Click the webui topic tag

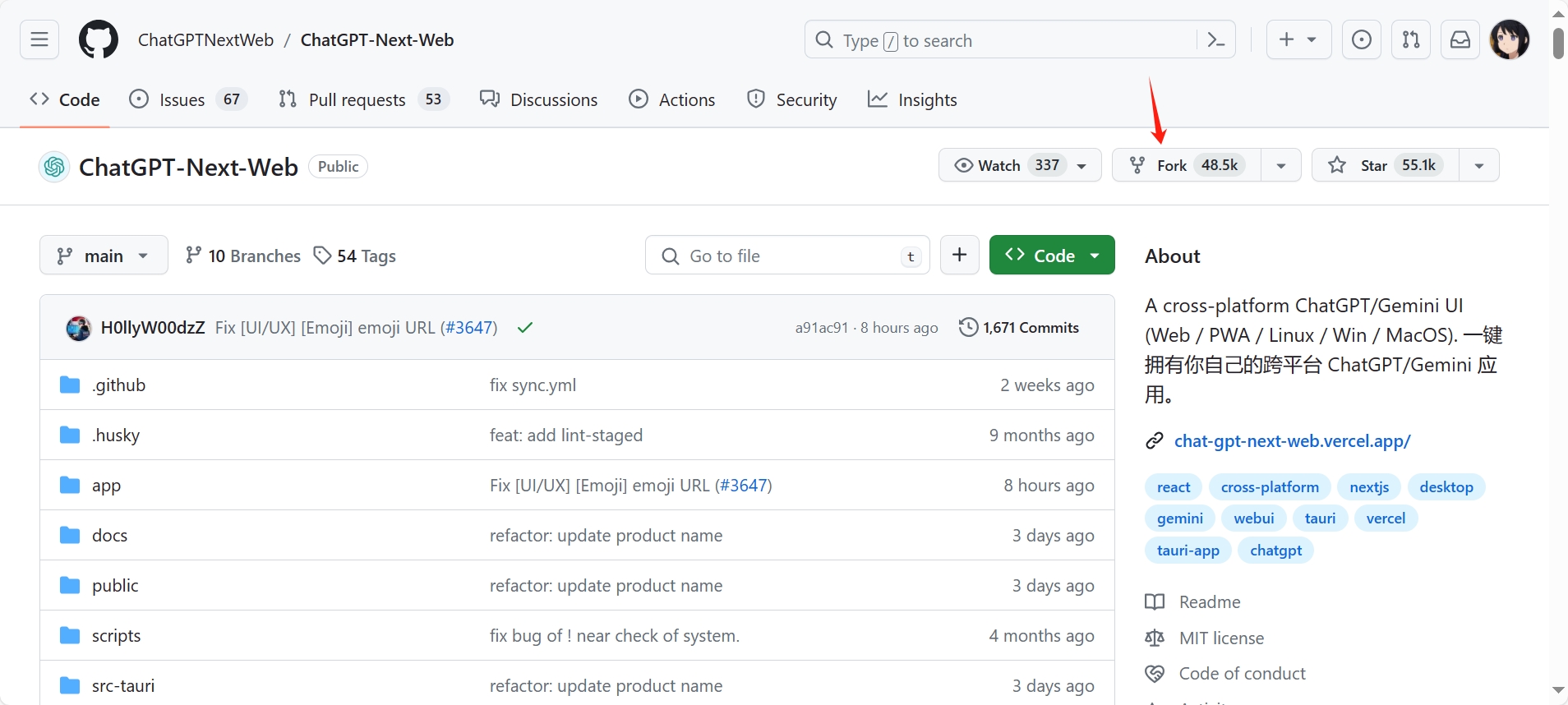(x=1254, y=518)
